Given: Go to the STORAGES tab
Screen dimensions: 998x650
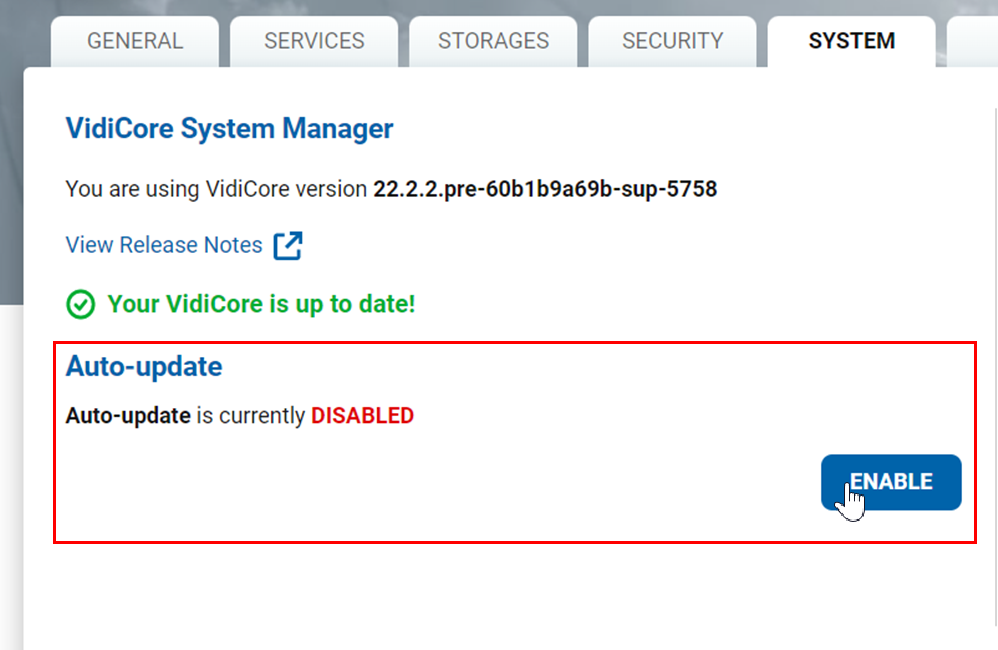Looking at the screenshot, I should tap(493, 42).
